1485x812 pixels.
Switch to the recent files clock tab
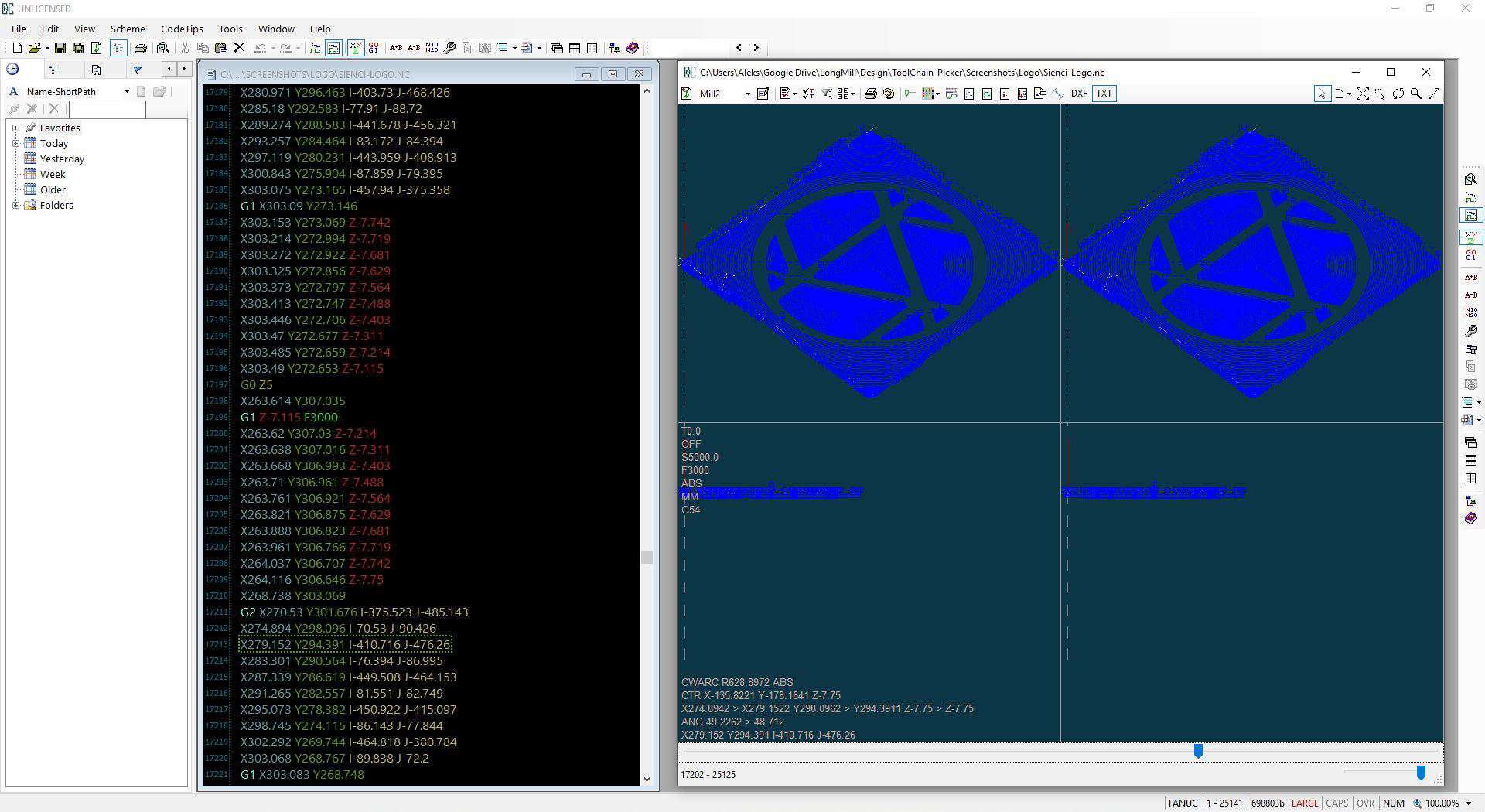[13, 70]
